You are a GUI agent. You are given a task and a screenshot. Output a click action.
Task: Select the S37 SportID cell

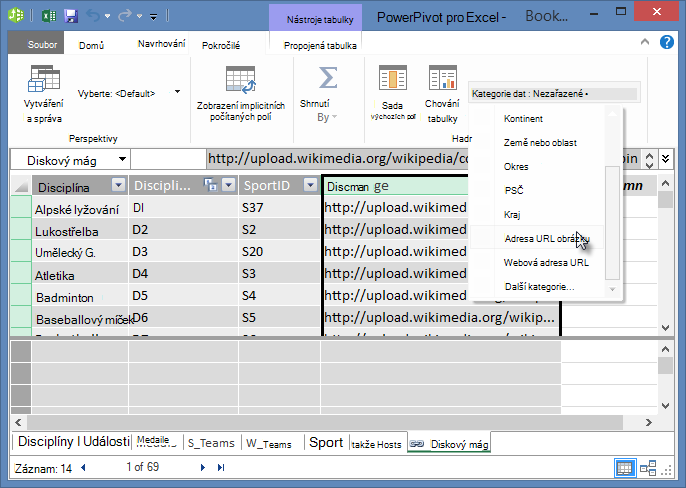(280, 207)
